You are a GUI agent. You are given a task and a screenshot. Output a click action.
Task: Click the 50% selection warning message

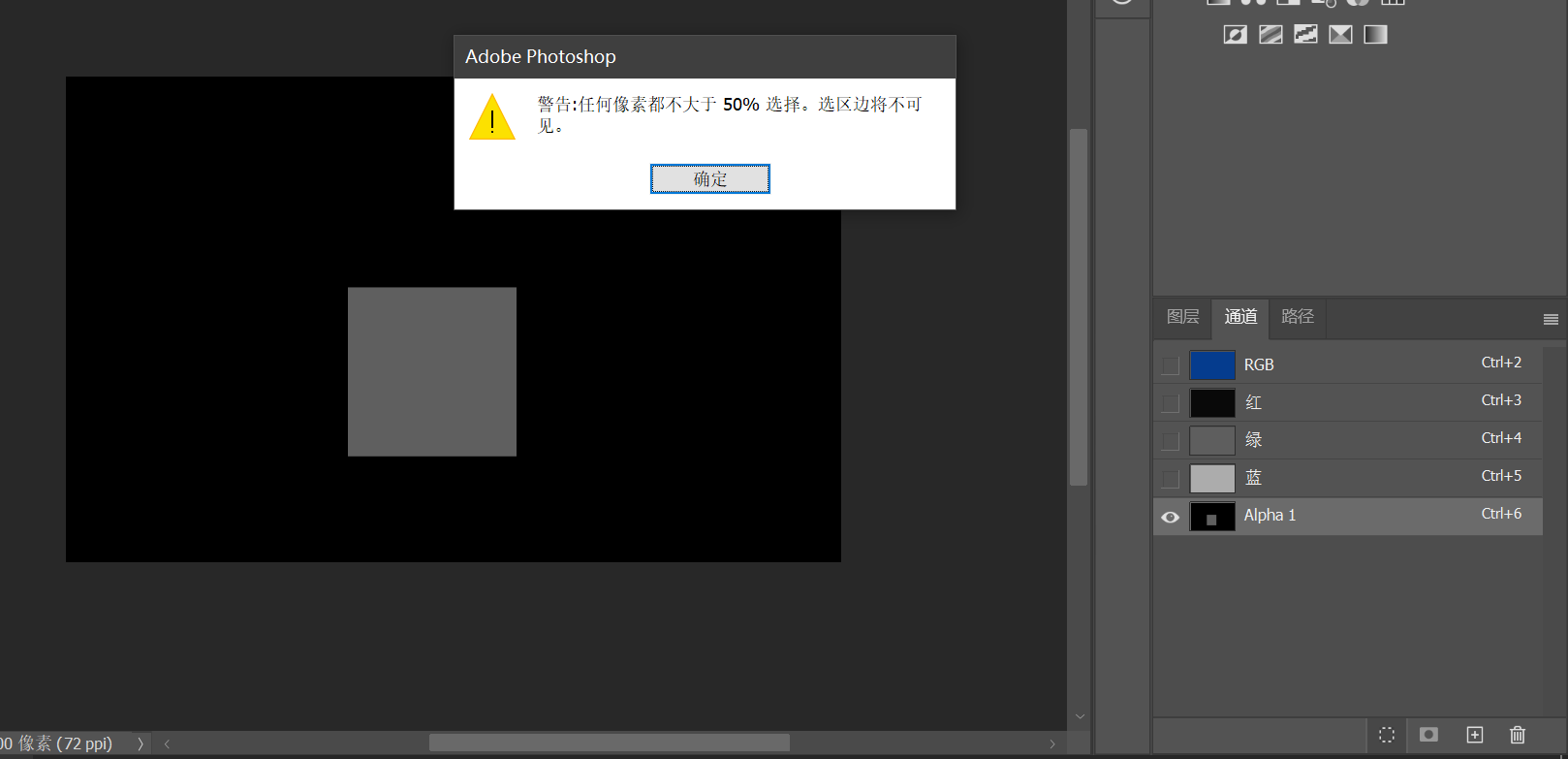[x=730, y=114]
